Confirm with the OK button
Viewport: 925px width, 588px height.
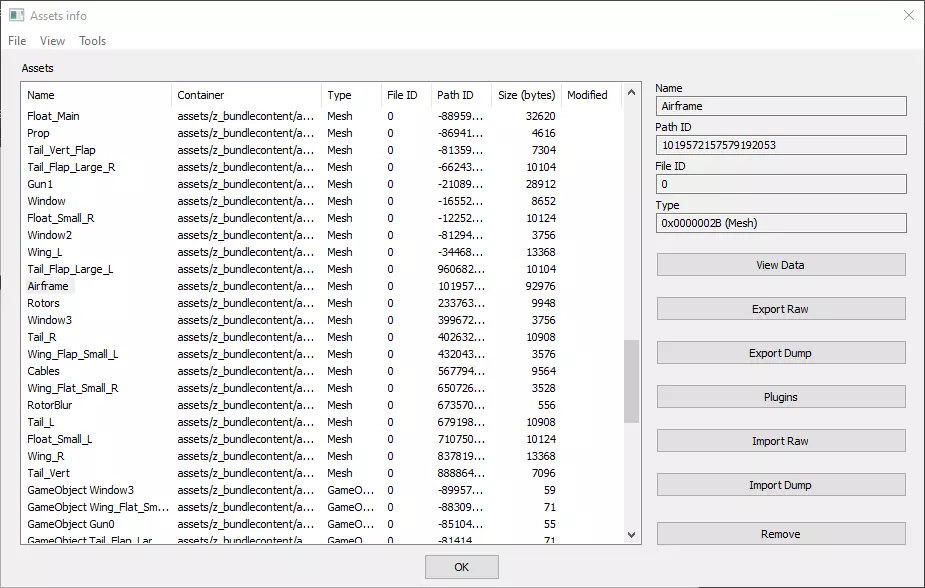pyautogui.click(x=461, y=567)
